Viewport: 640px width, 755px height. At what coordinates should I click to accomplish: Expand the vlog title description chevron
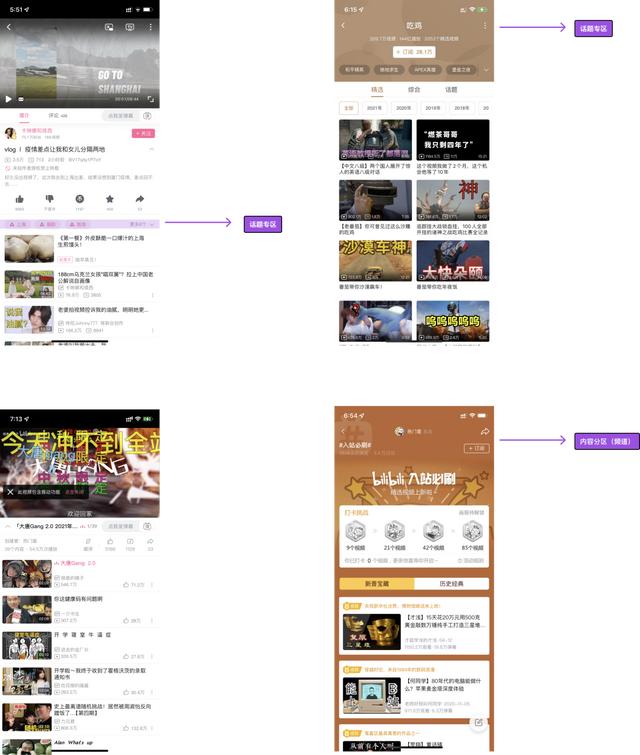[152, 150]
